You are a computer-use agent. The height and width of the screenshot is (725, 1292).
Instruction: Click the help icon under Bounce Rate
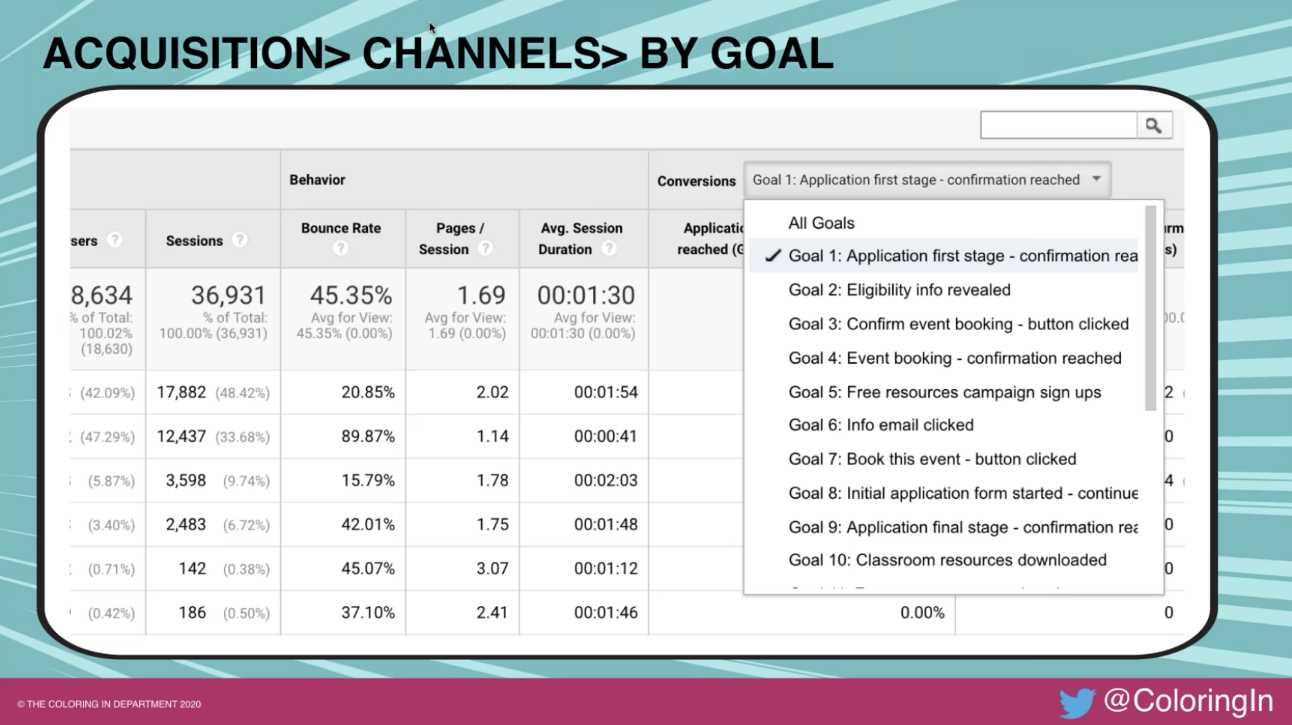341,250
